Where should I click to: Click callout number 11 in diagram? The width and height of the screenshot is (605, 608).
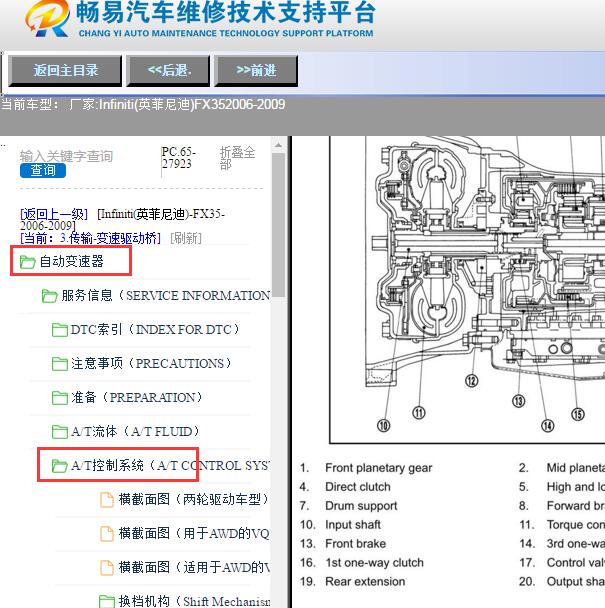pyautogui.click(x=419, y=413)
